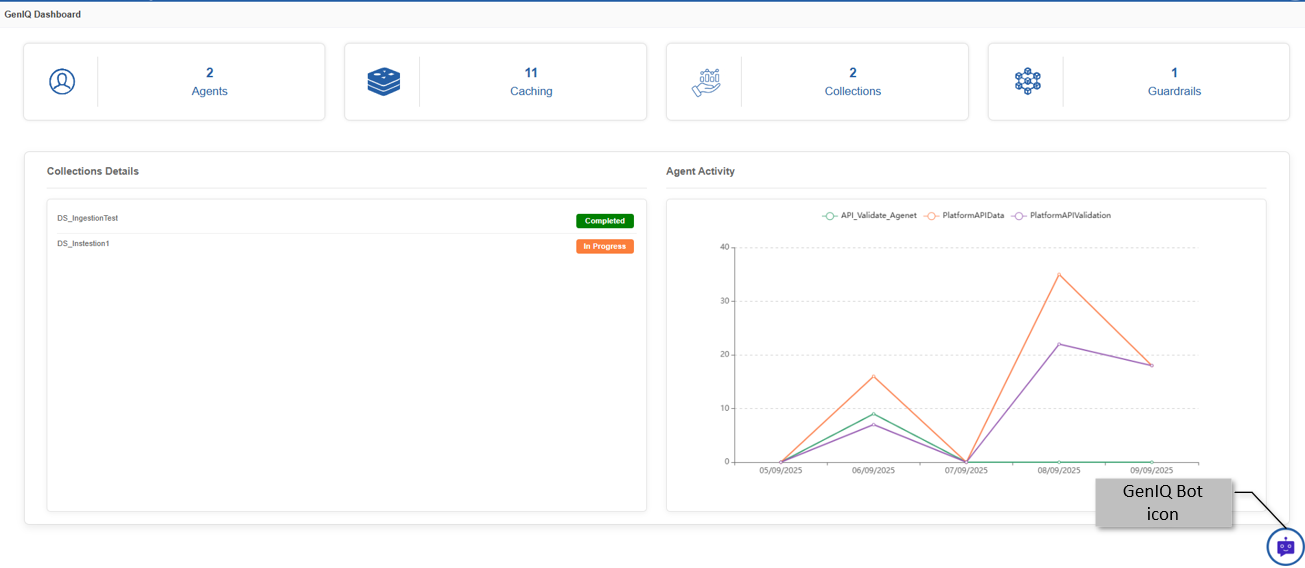Click PlatformAPIData peak point on 08/09/2025
Screen dimensions: 1305x568
1059,274
